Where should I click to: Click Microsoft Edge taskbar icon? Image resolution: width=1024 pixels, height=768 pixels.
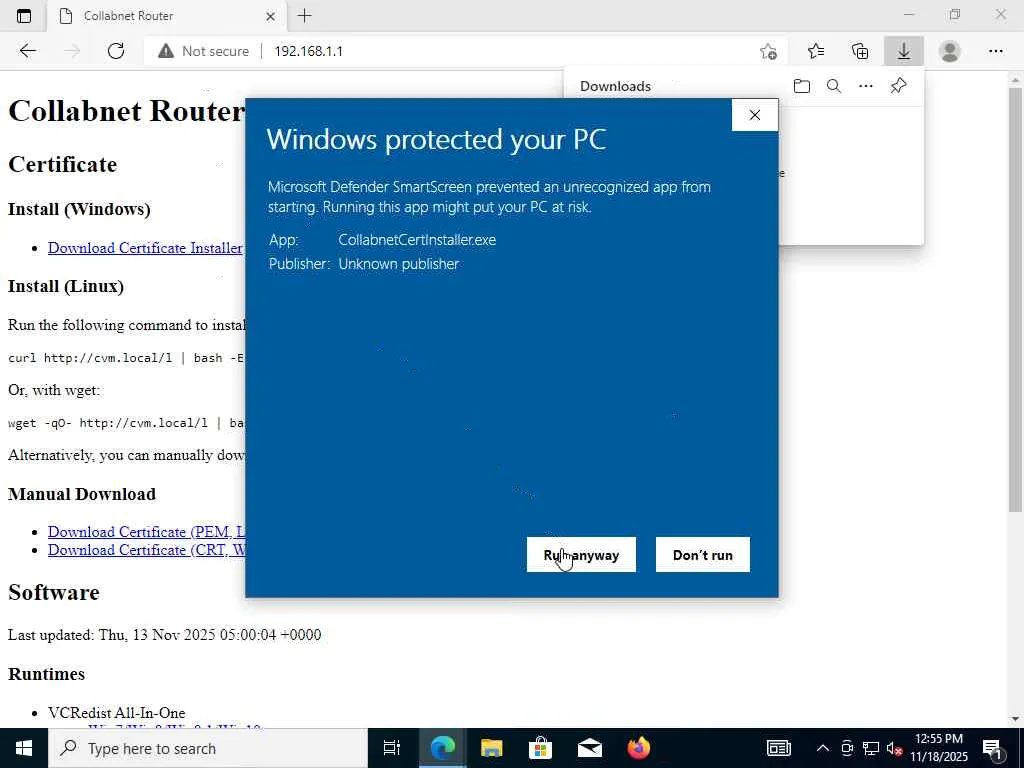click(442, 748)
